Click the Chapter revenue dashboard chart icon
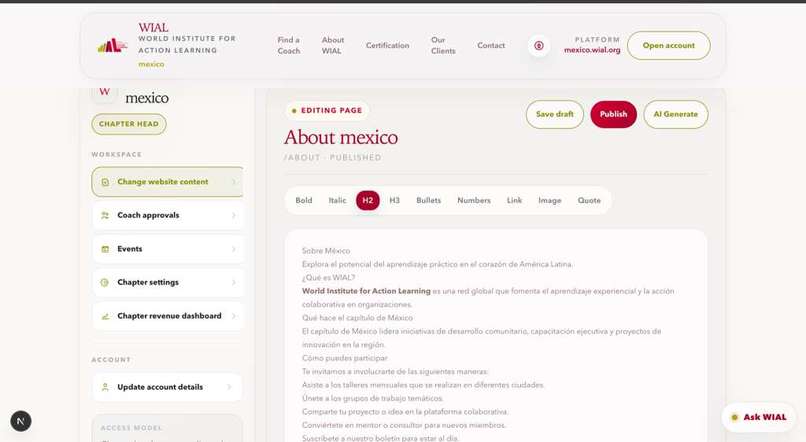Image resolution: width=806 pixels, height=442 pixels. click(x=105, y=316)
